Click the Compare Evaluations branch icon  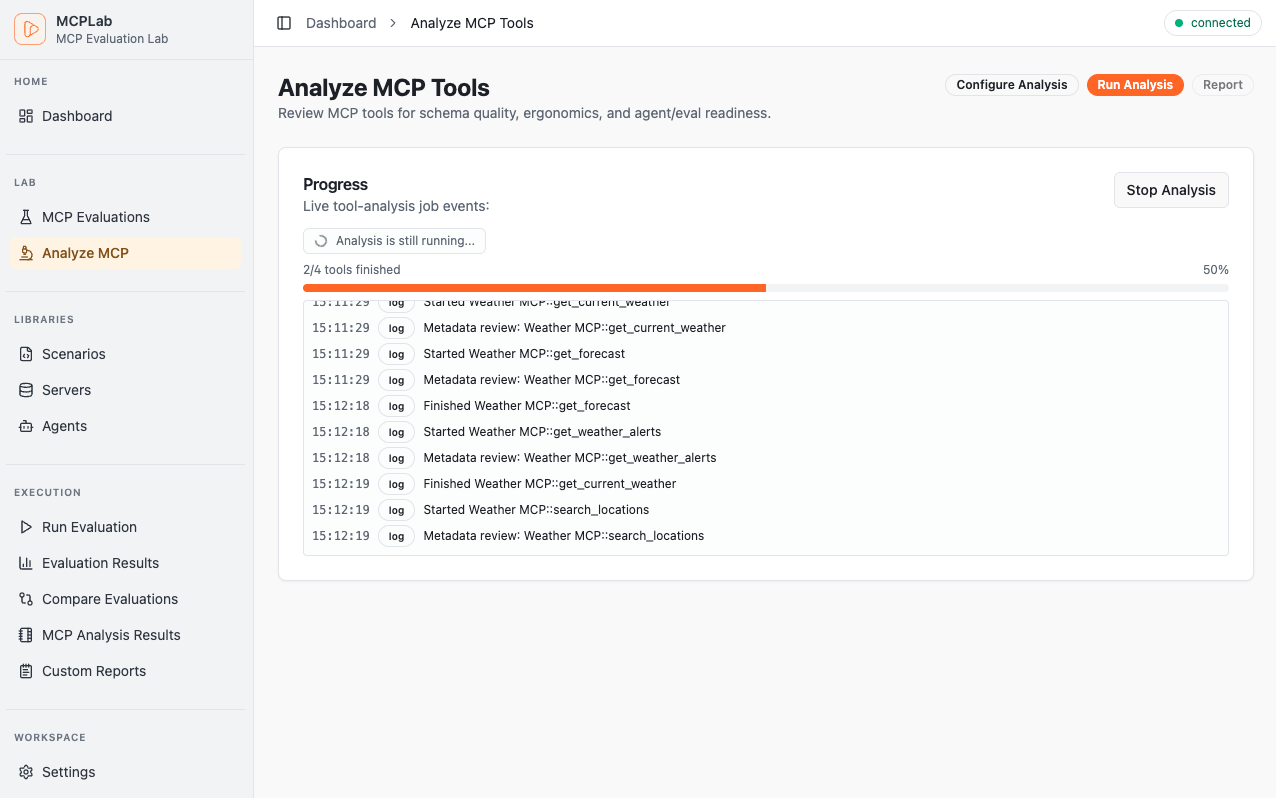(27, 598)
